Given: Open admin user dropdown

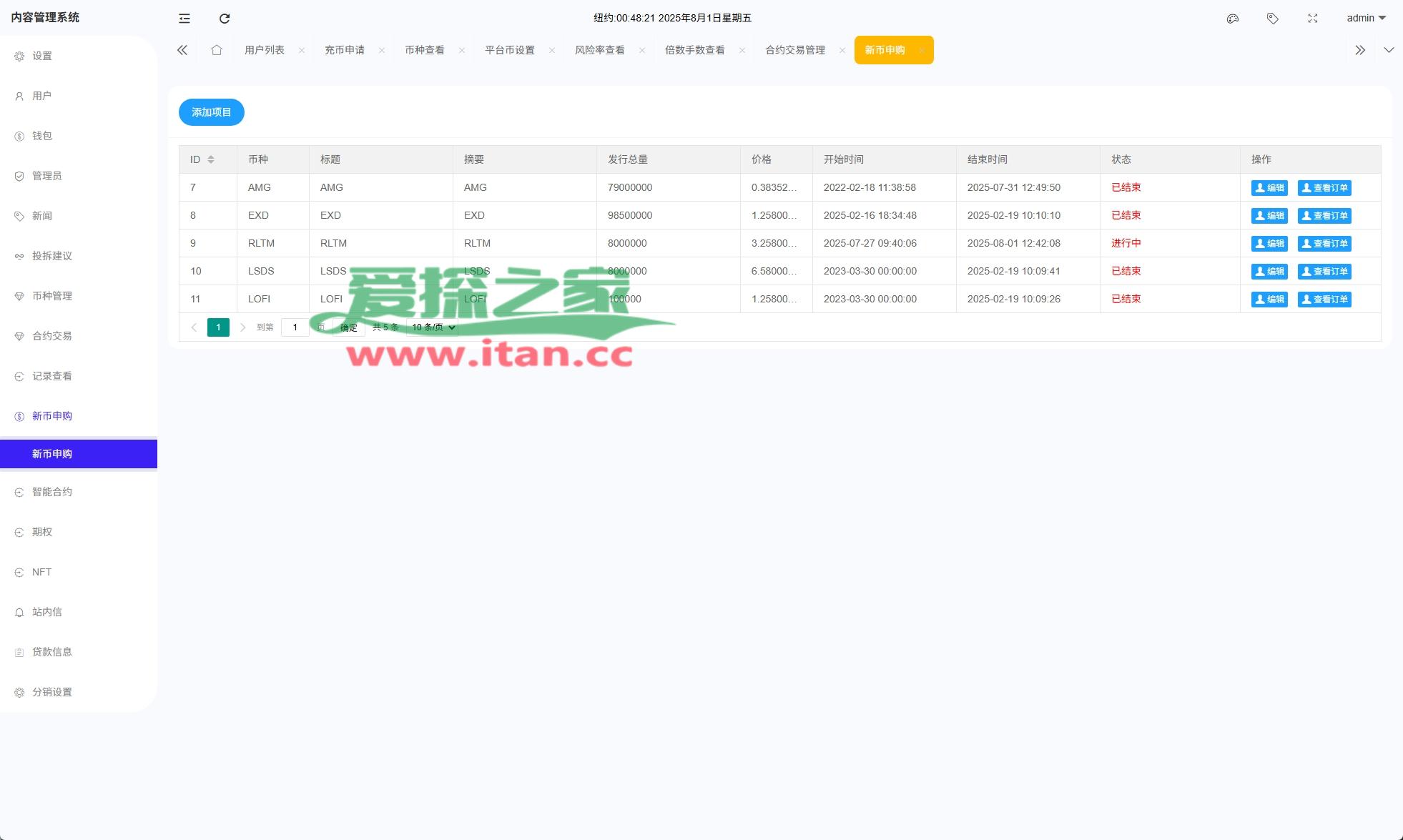Looking at the screenshot, I should [x=1366, y=19].
